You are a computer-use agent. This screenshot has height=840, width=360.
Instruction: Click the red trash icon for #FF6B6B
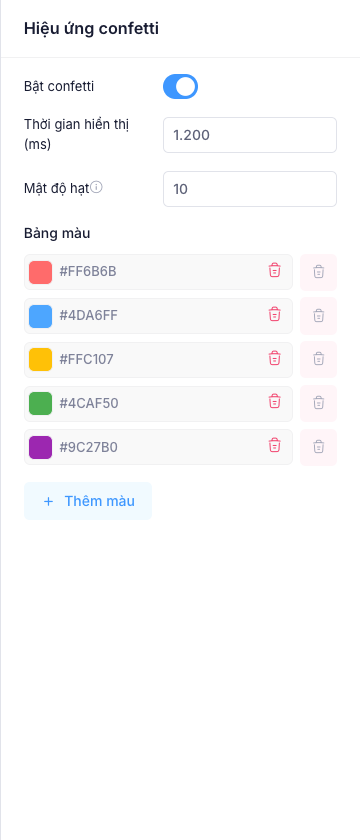[x=274, y=270]
